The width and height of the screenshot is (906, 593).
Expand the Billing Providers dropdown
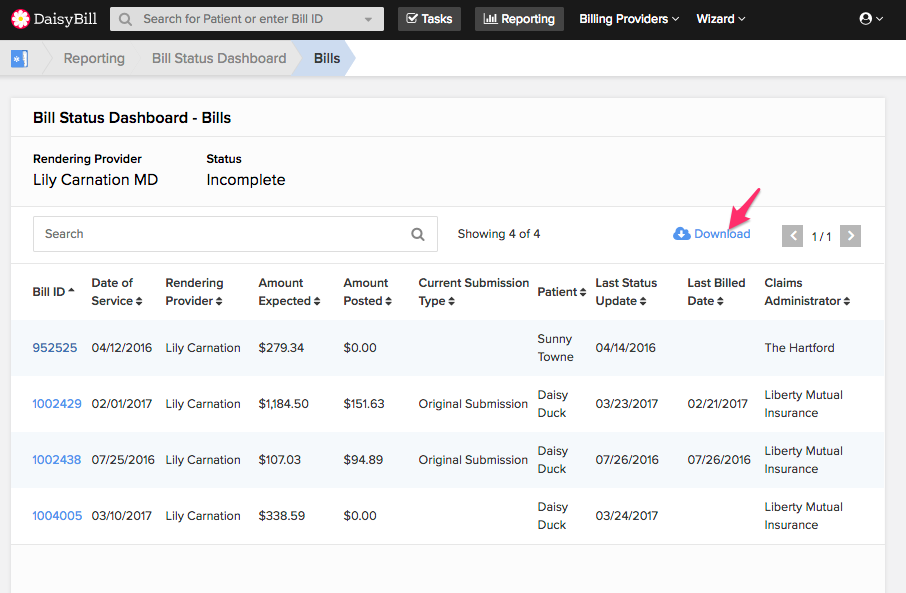[x=628, y=19]
